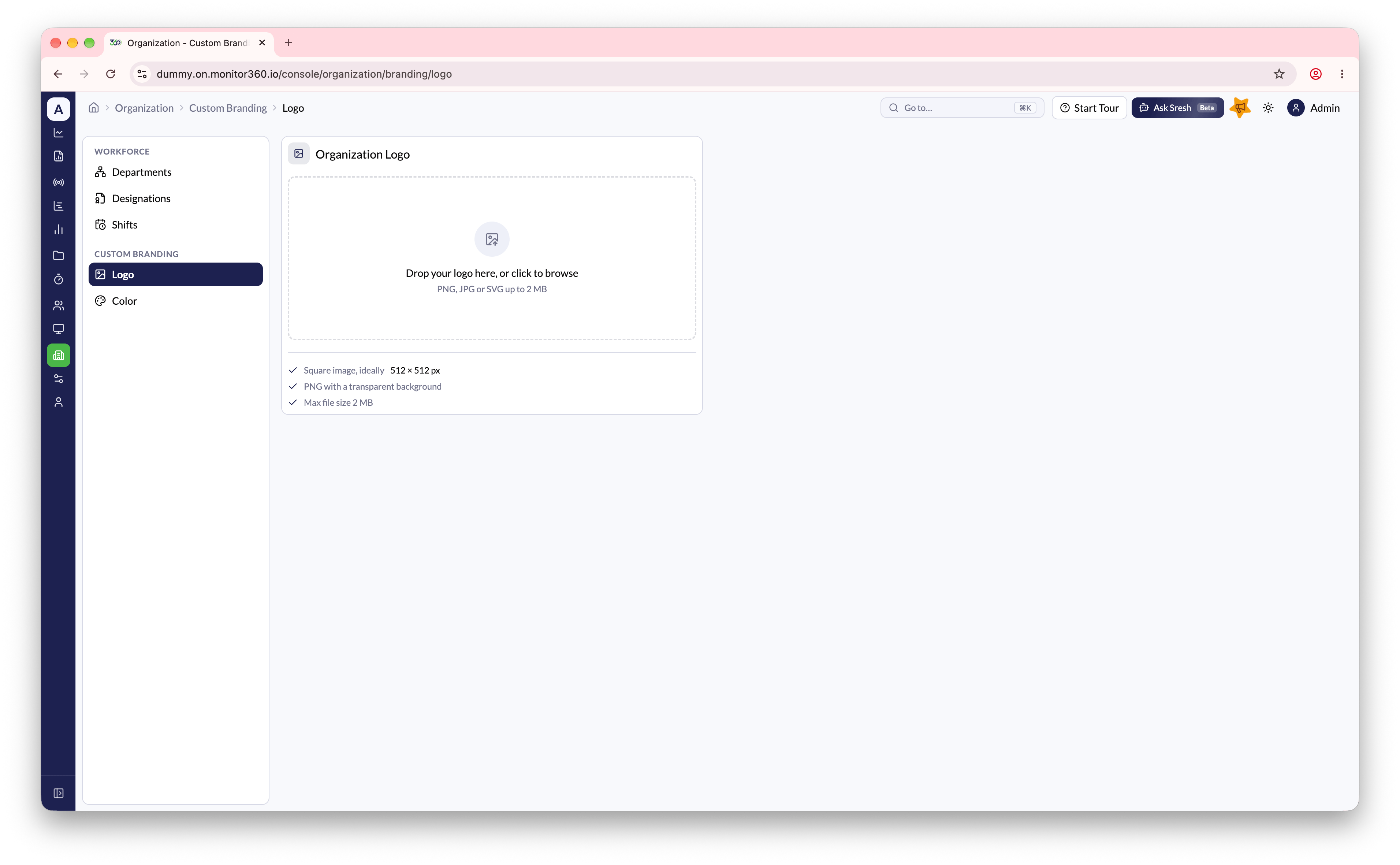
Task: Open the single user sidebar icon
Action: pyautogui.click(x=58, y=403)
